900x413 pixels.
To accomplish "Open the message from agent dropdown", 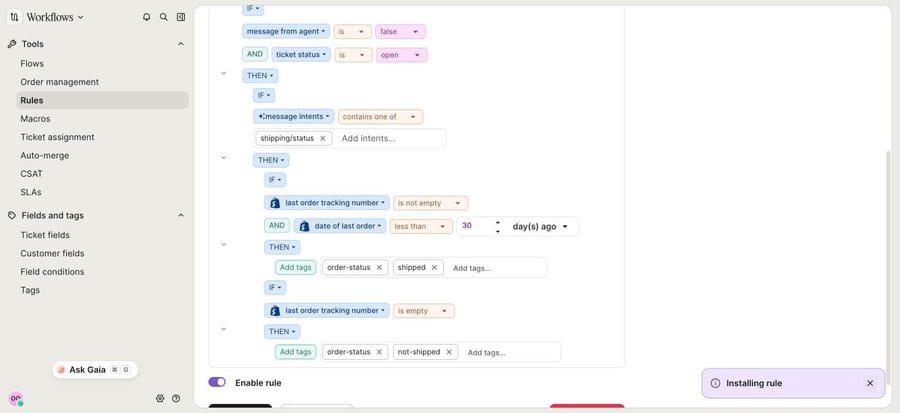I will click(286, 32).
